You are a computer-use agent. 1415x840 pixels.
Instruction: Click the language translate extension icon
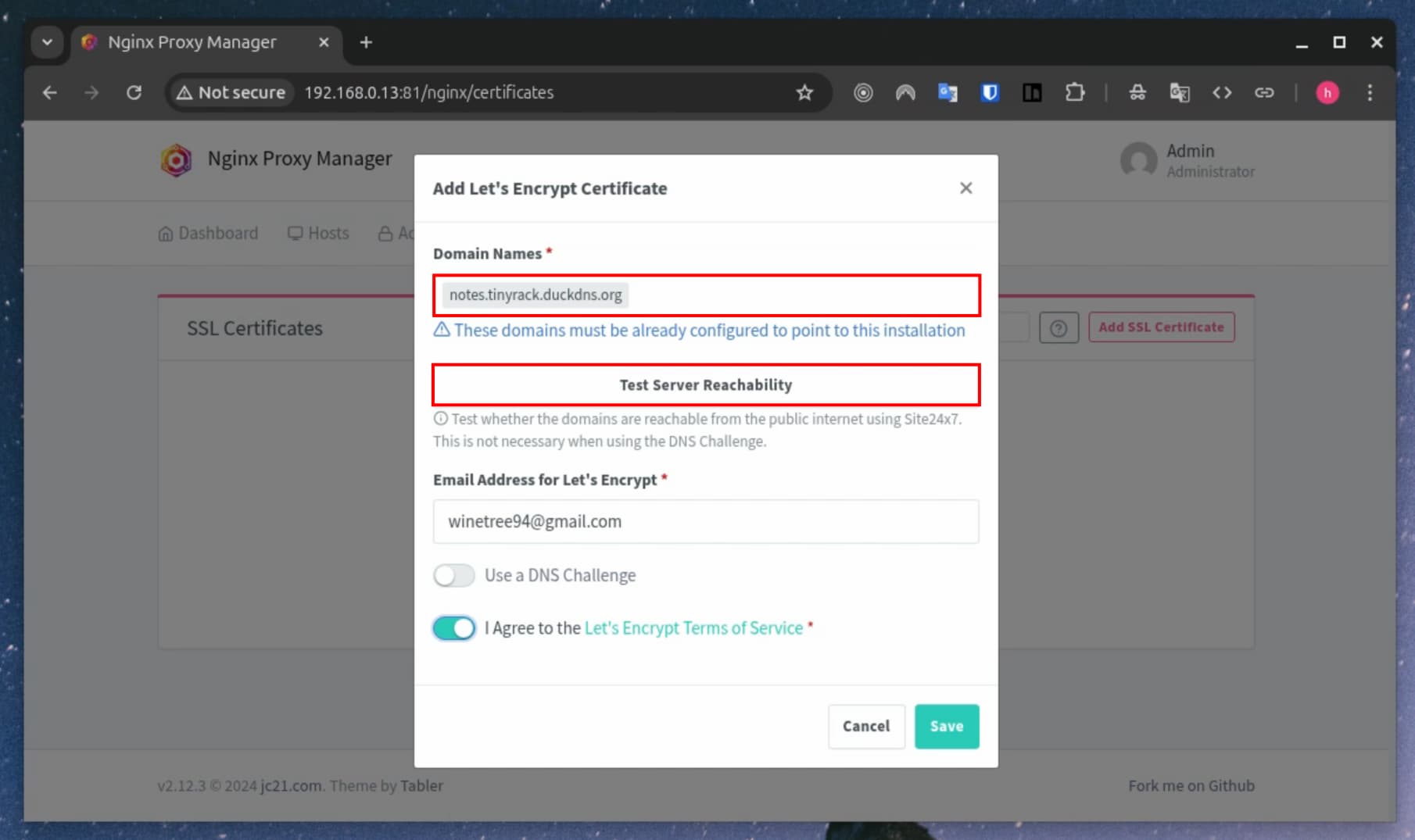pos(1180,93)
